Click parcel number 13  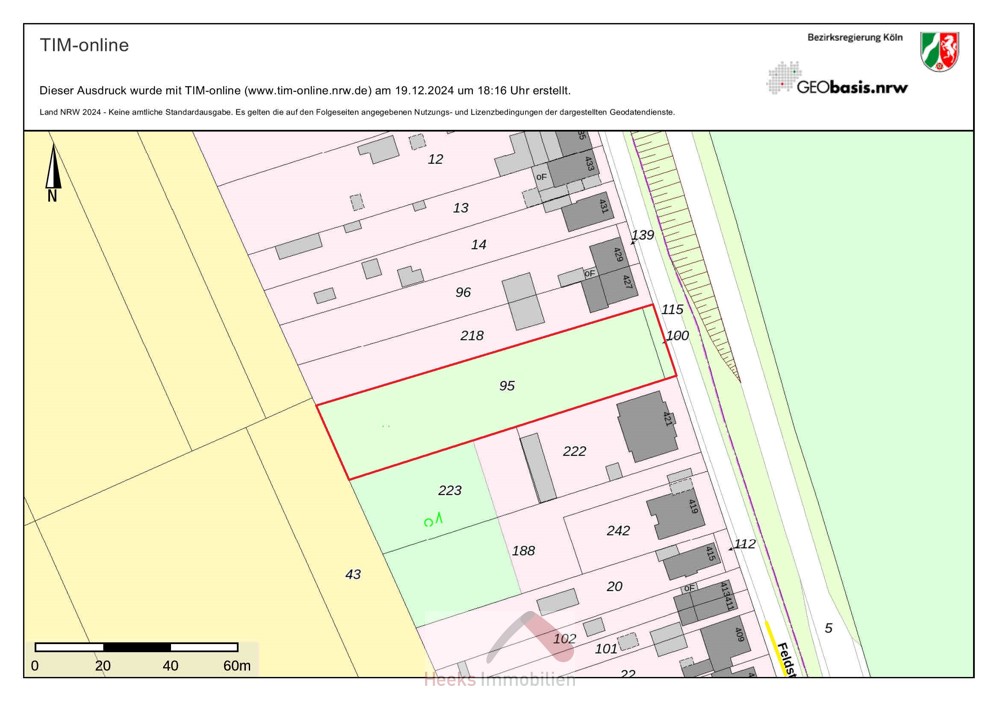[460, 208]
